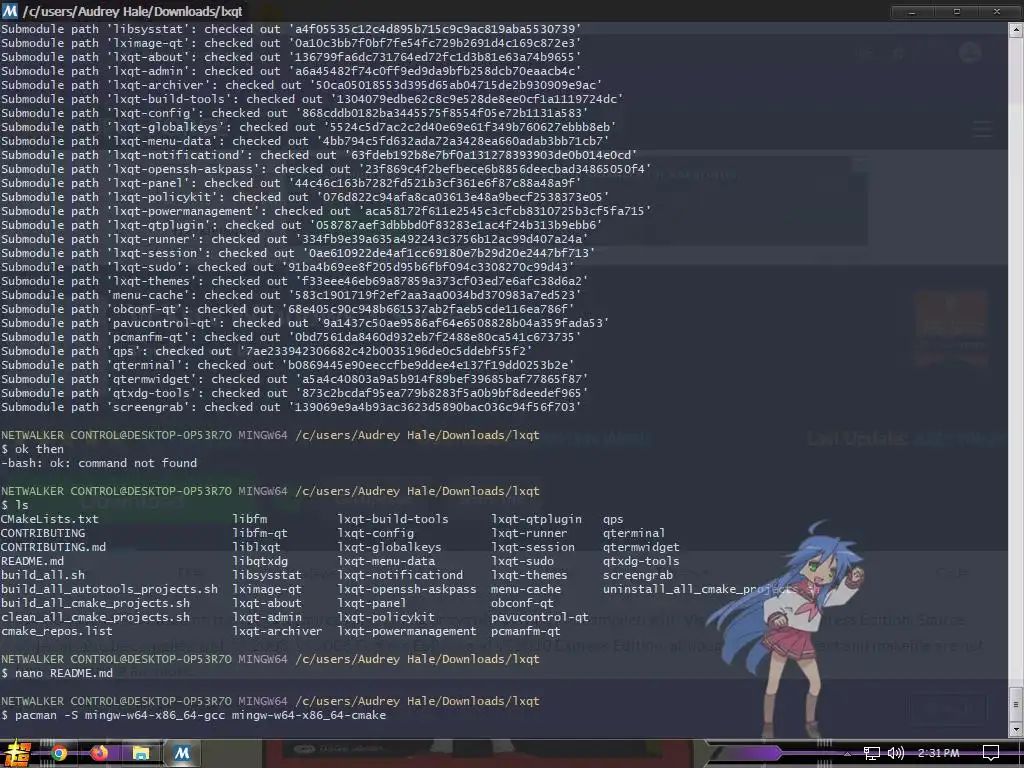Click 'pavucontrol-qt' in the ls output
The width and height of the screenshot is (1024, 768).
(539, 617)
